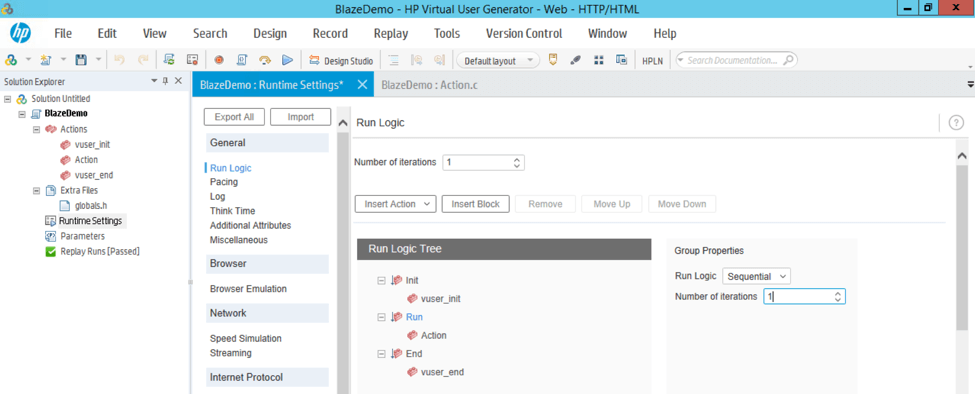This screenshot has height=394, width=975.
Task: Click the feather pen toolbar icon
Action: coord(576,60)
